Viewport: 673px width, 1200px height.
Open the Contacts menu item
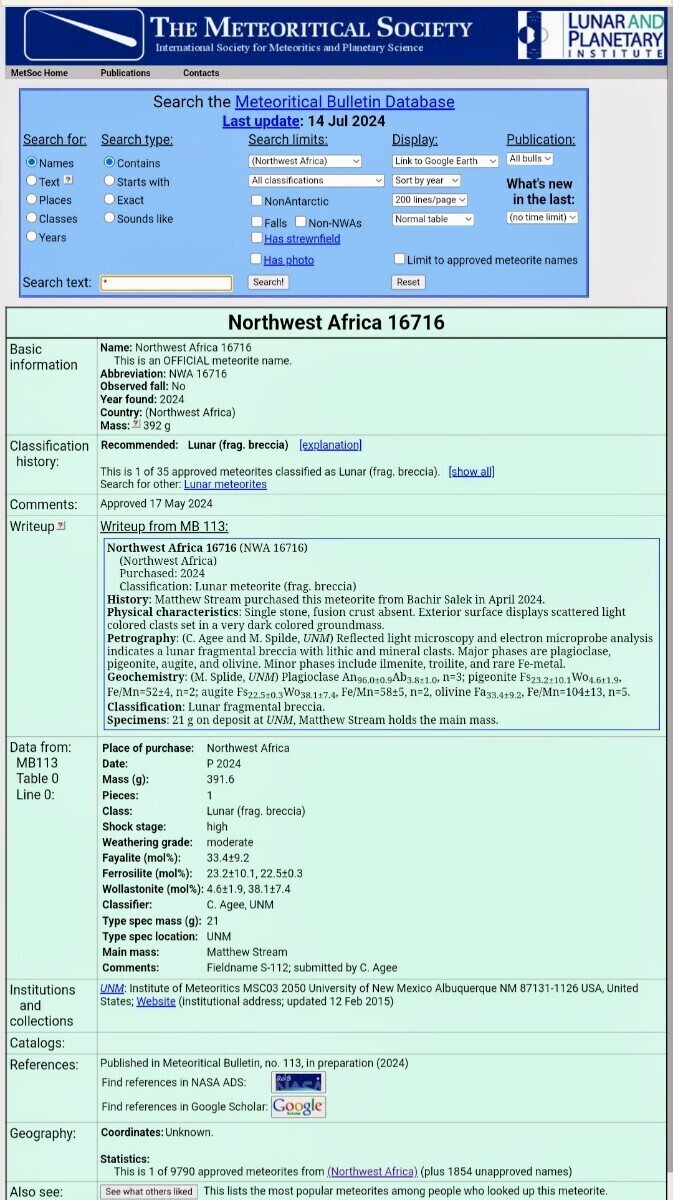point(201,73)
